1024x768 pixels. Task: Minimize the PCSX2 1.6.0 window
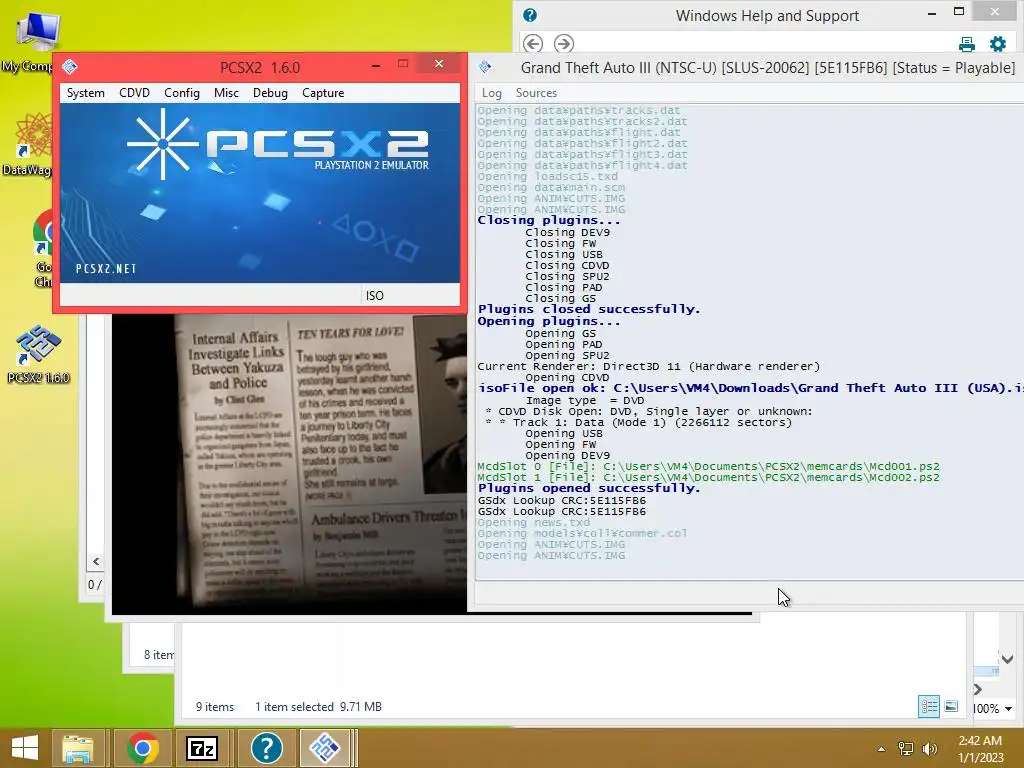(376, 65)
